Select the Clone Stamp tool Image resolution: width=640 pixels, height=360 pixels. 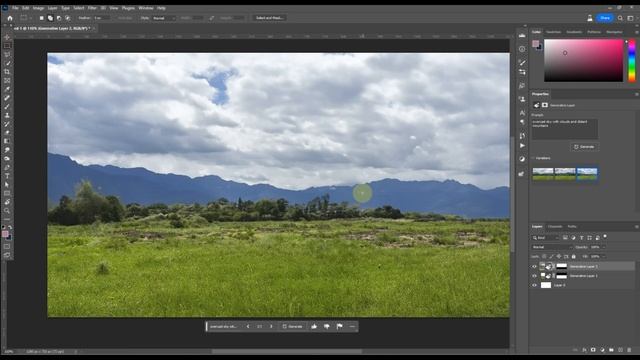point(7,115)
